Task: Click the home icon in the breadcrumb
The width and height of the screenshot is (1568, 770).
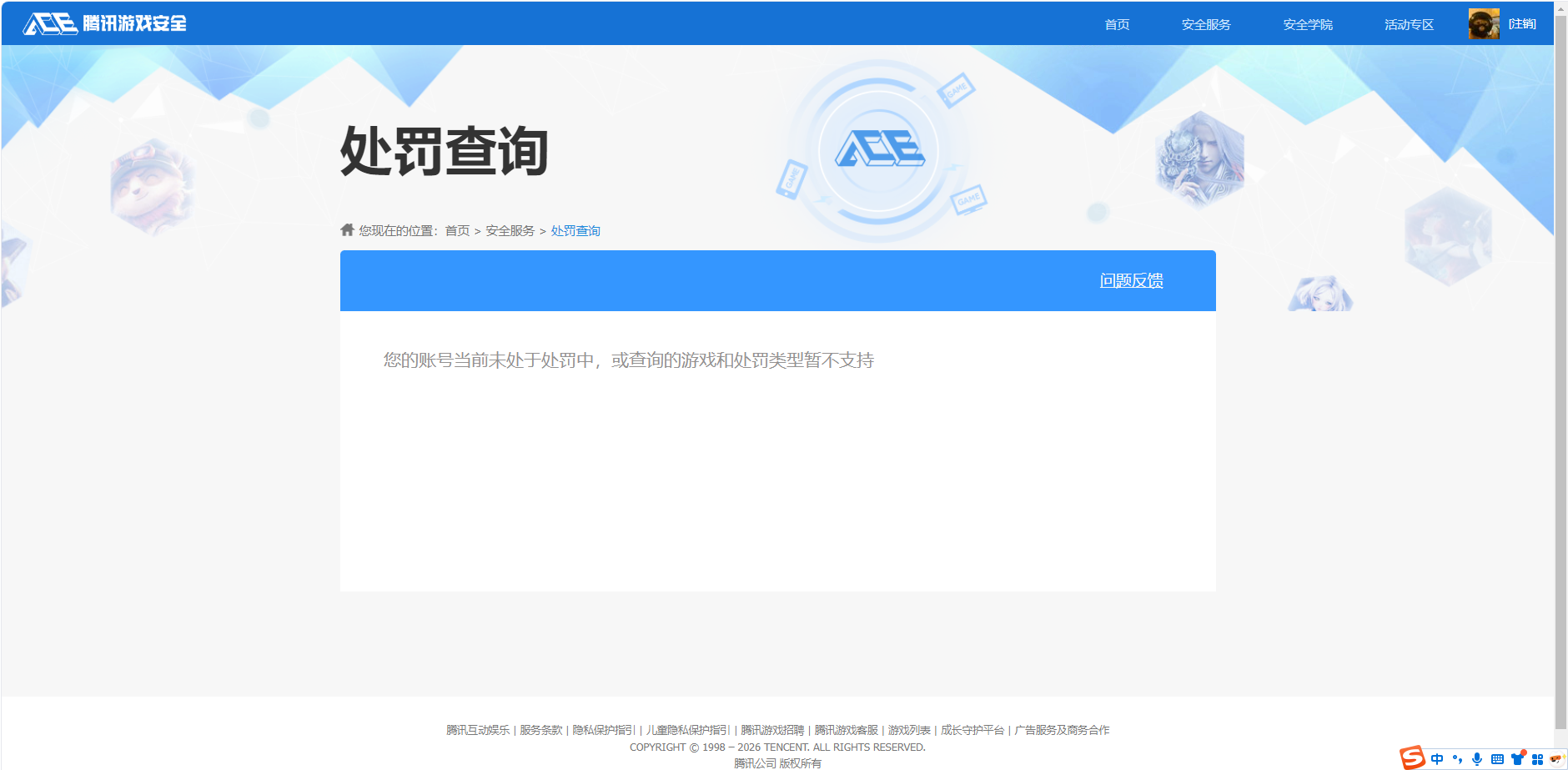Action: coord(346,230)
